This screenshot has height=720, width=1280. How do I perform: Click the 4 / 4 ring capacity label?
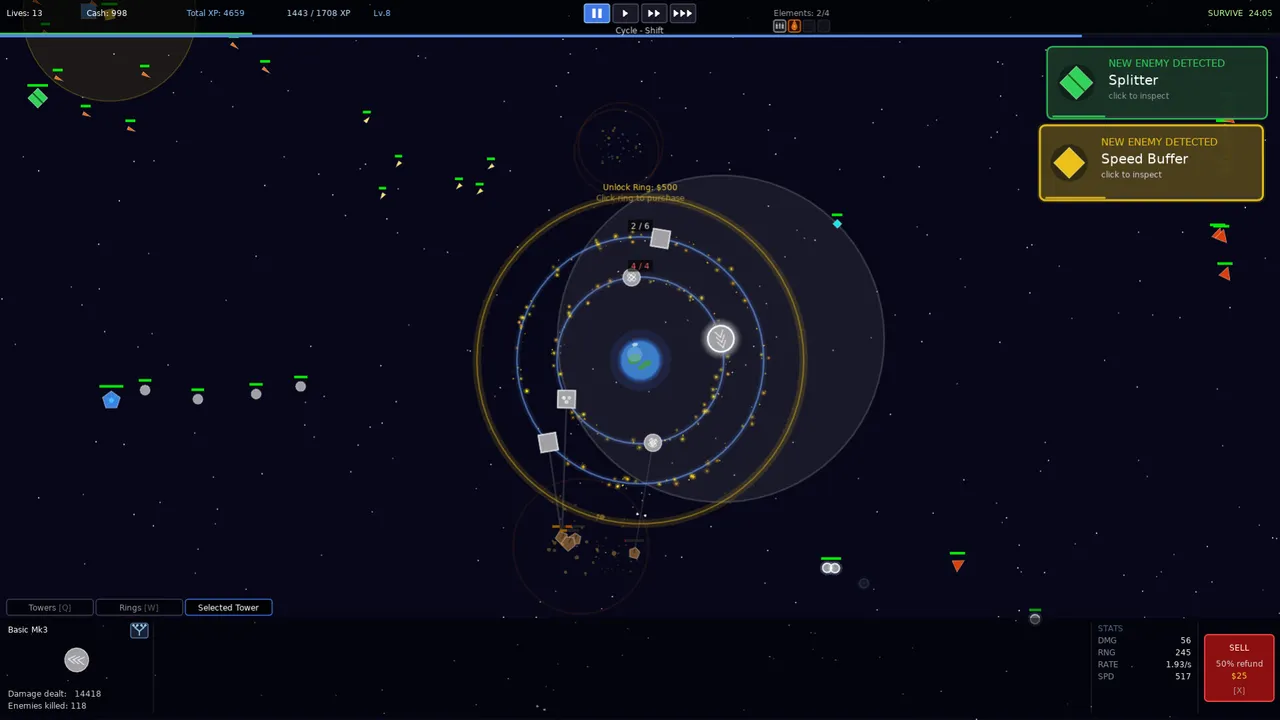[640, 266]
